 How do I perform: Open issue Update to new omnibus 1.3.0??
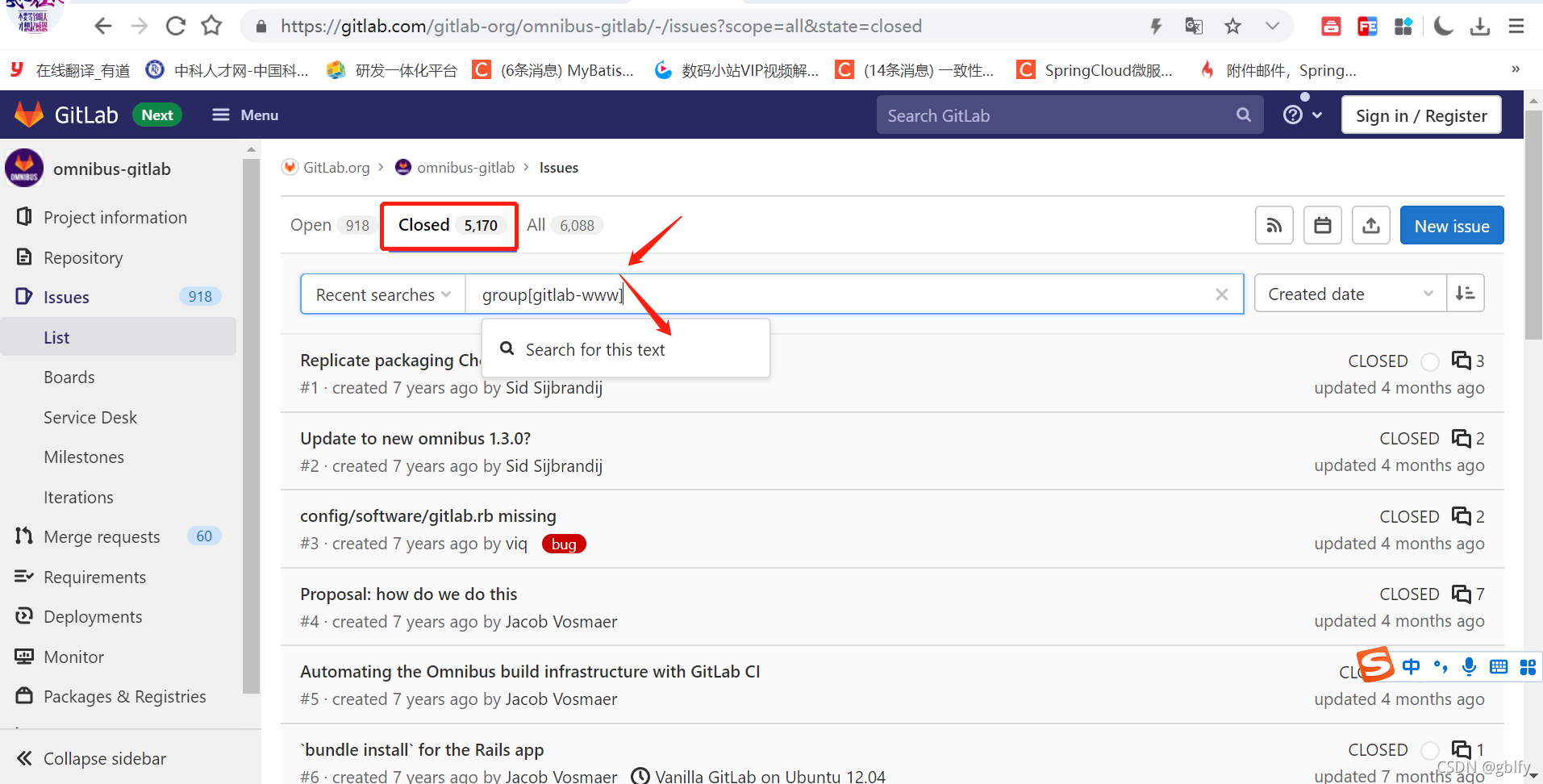[415, 438]
